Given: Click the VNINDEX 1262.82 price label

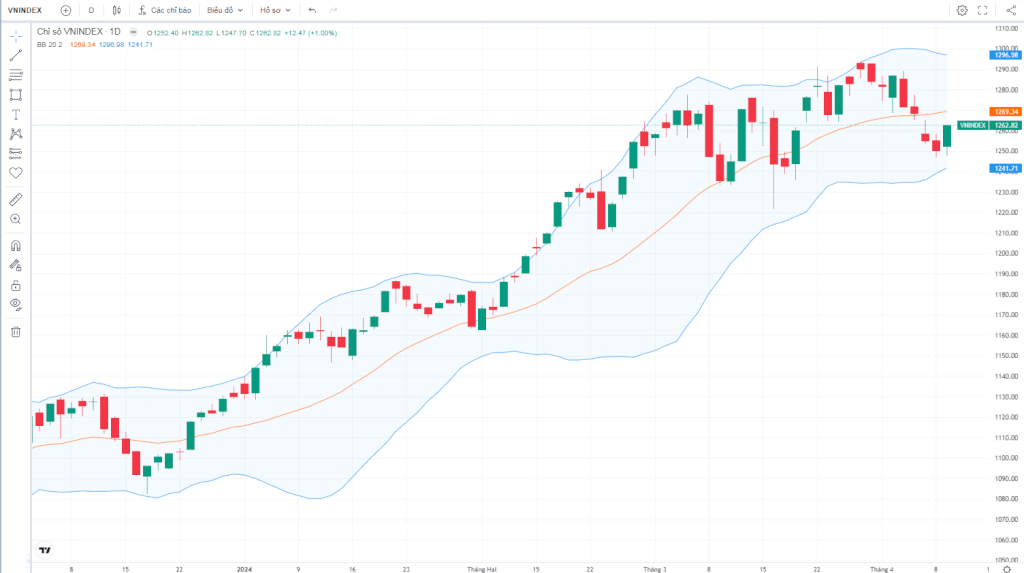Looking at the screenshot, I should pos(989,125).
